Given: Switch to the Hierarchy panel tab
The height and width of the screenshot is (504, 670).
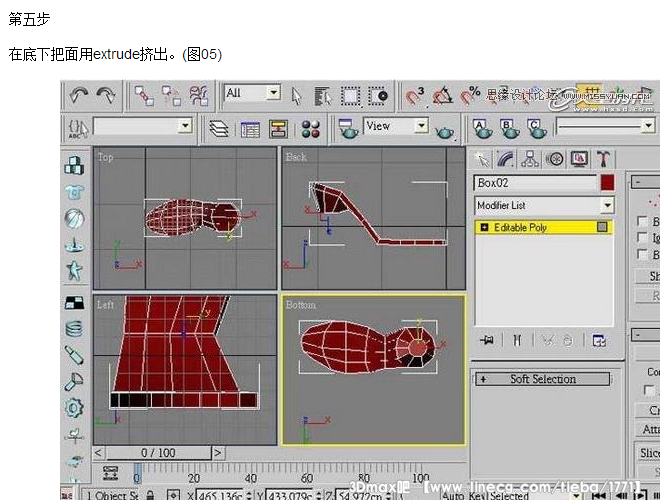Looking at the screenshot, I should point(530,159).
